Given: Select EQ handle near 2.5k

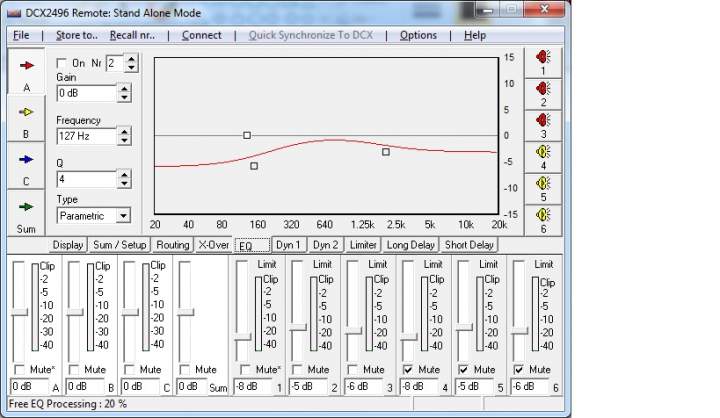Looking at the screenshot, I should (x=386, y=152).
